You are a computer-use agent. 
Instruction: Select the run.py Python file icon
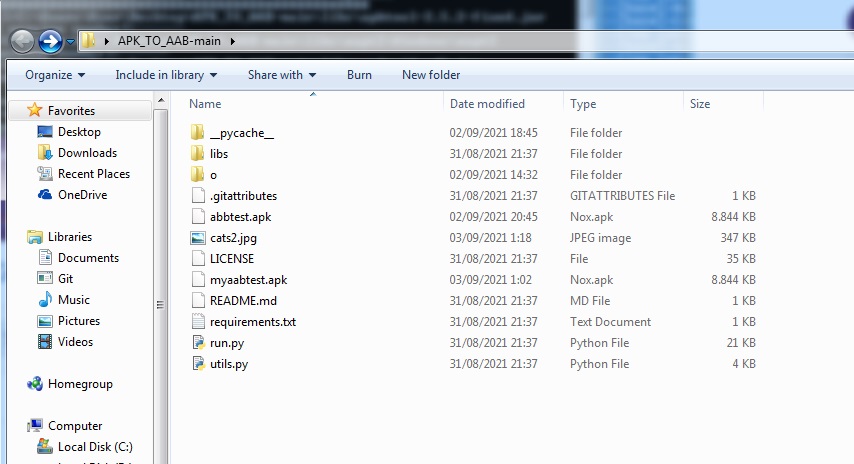[198, 342]
